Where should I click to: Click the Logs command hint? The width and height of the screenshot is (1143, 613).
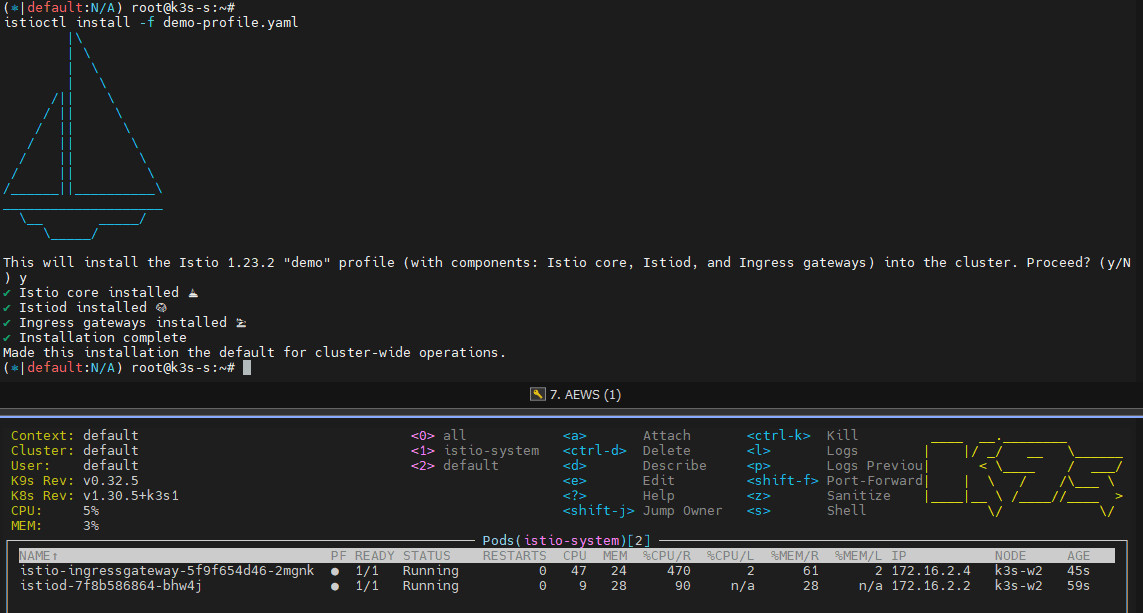[x=842, y=451]
